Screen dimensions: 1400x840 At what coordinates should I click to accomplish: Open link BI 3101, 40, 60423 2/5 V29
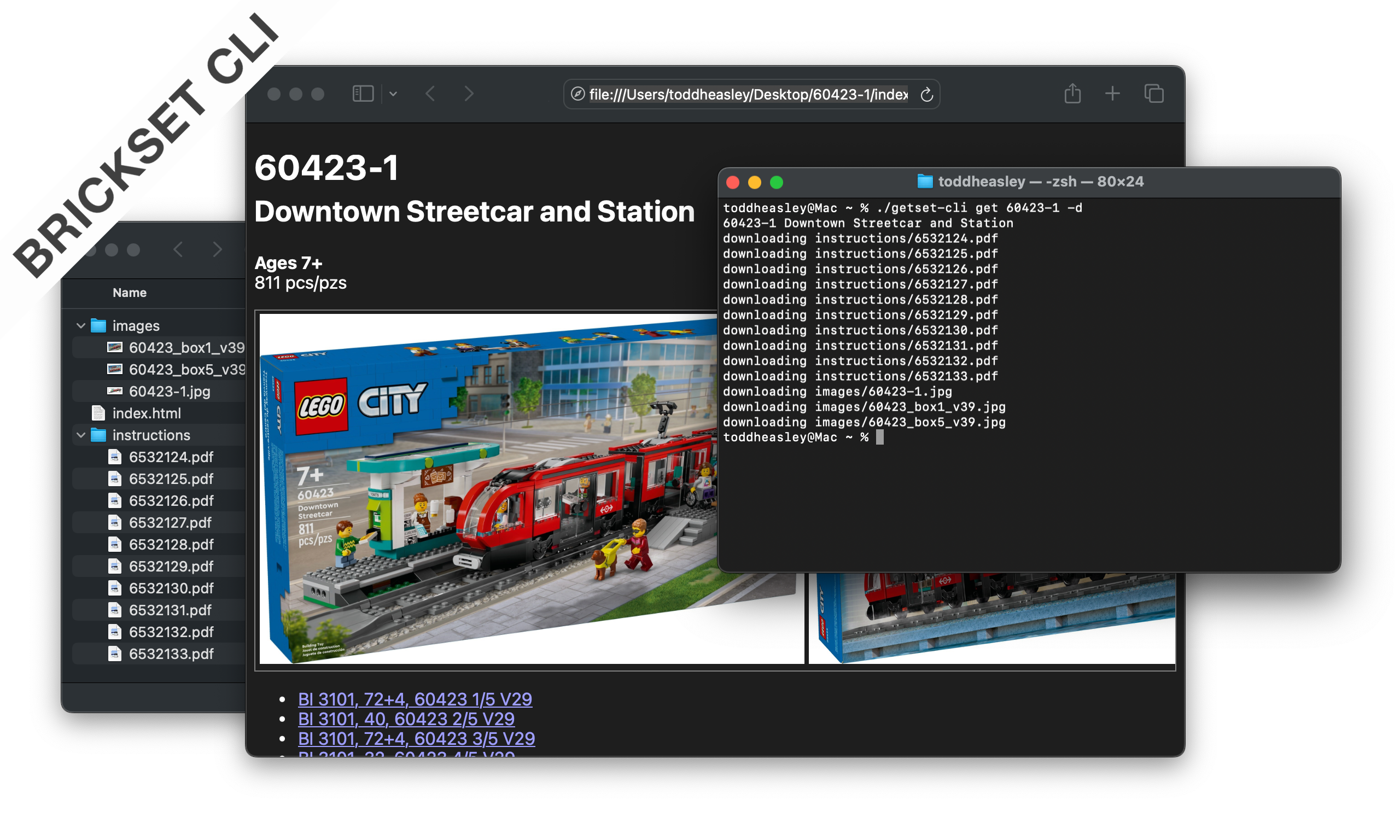pyautogui.click(x=406, y=720)
